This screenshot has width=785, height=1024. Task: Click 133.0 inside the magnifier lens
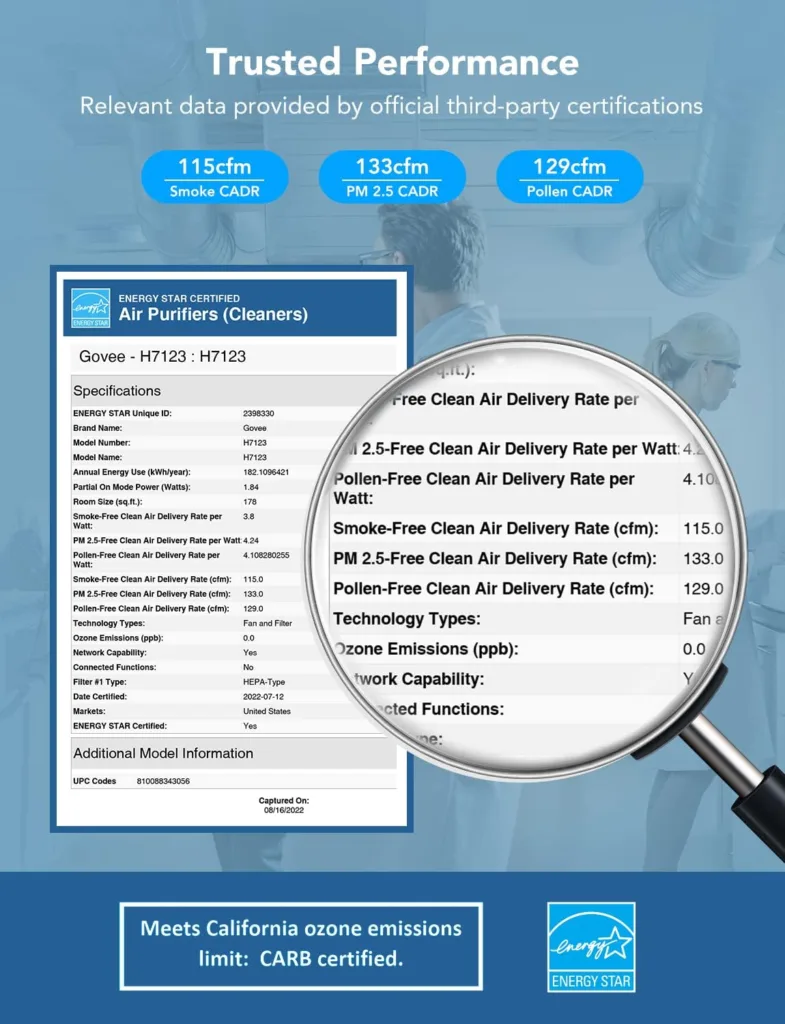[703, 558]
